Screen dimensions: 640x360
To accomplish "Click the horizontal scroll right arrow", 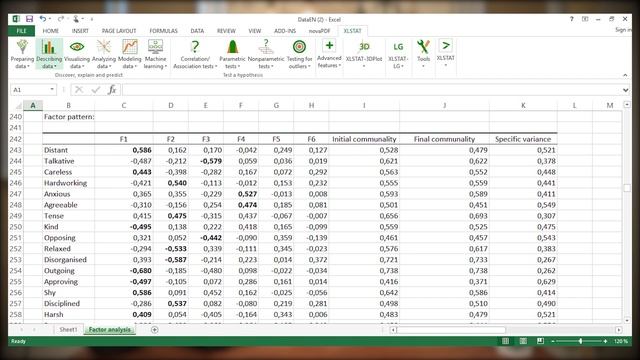I will tap(619, 330).
